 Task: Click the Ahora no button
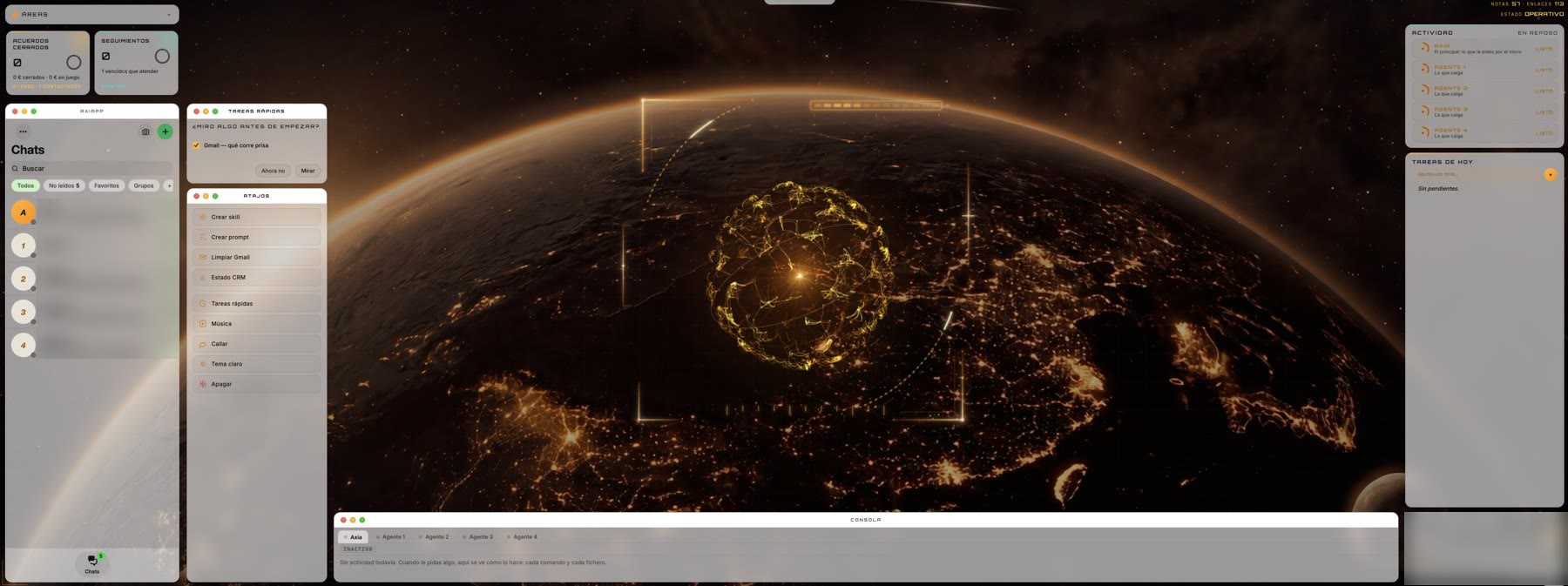(x=273, y=171)
